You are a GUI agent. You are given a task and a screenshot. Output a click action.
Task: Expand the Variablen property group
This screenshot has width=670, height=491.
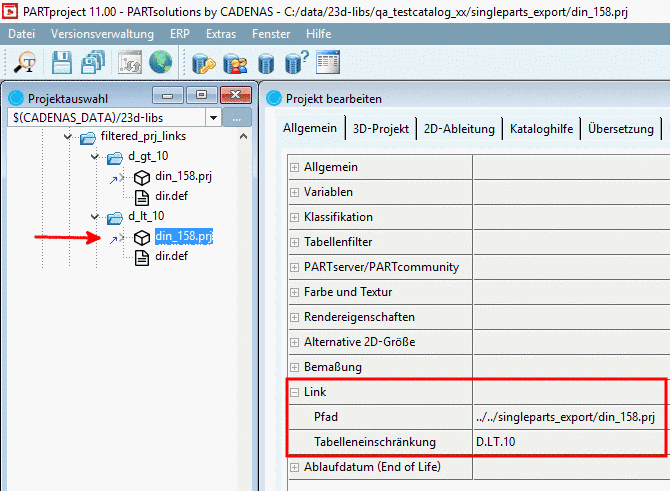pyautogui.click(x=294, y=192)
